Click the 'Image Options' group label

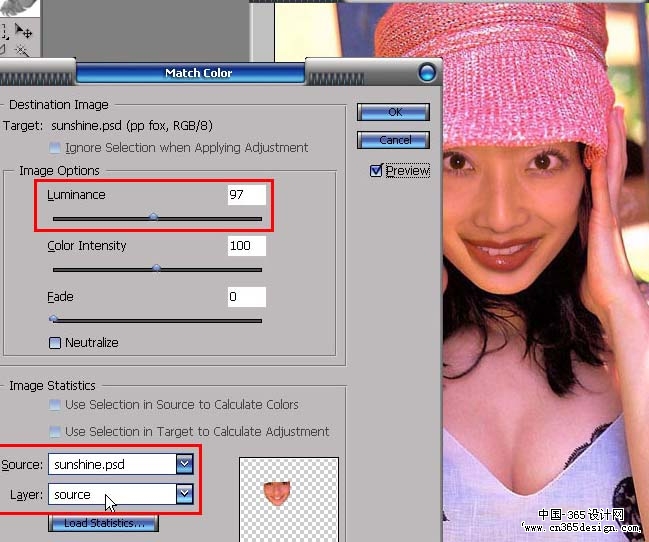(59, 171)
